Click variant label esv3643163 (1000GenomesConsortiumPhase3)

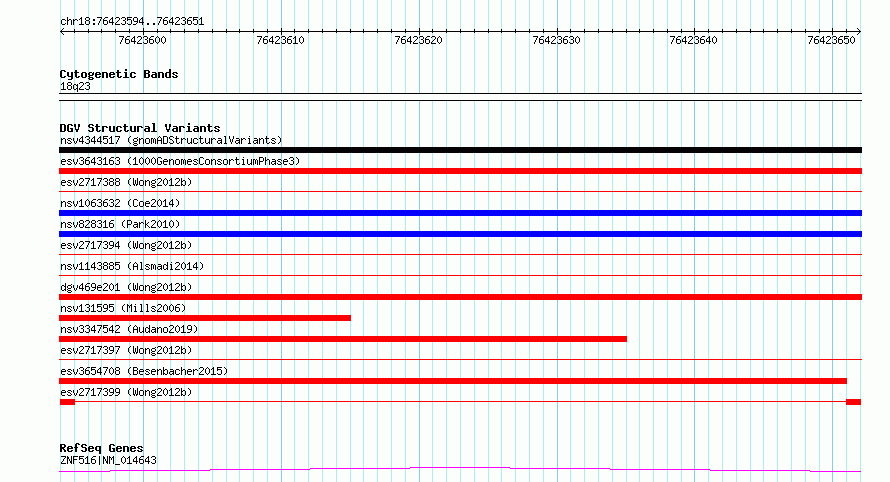click(180, 161)
